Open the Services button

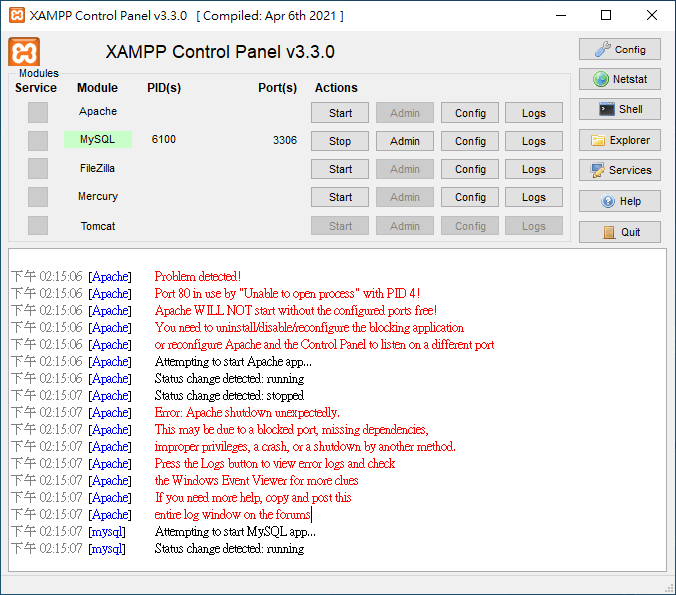click(x=620, y=170)
